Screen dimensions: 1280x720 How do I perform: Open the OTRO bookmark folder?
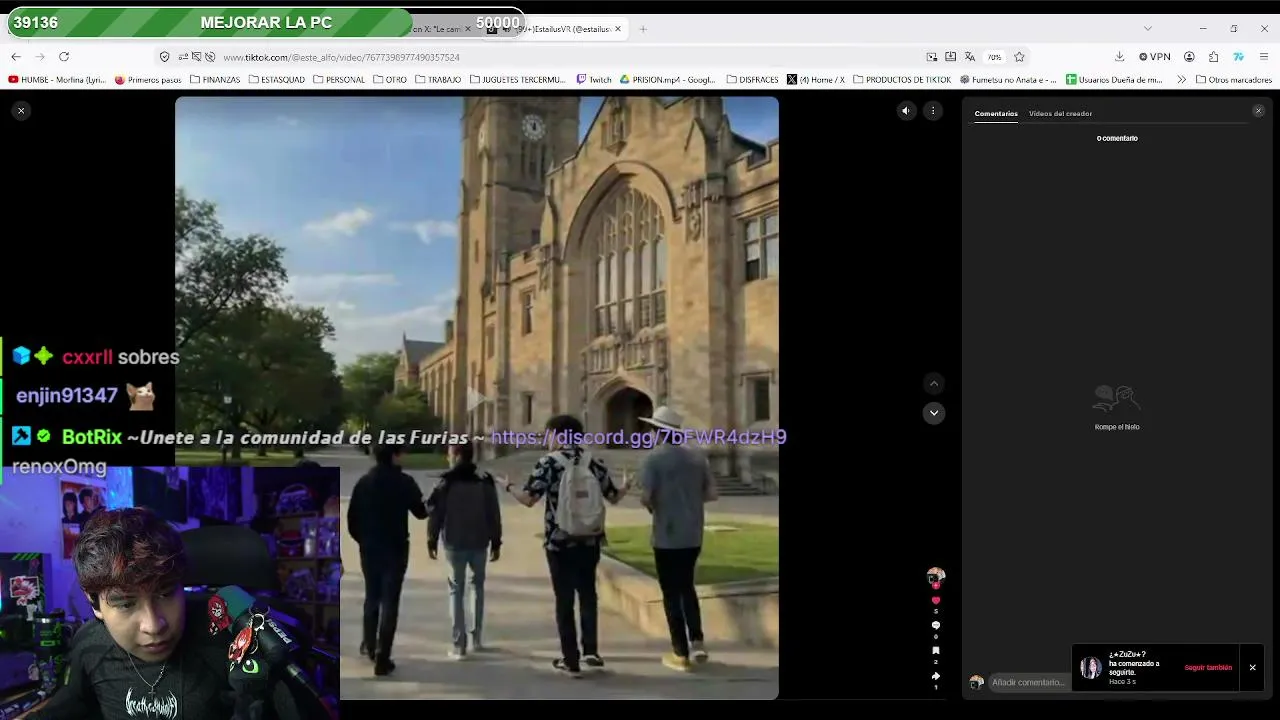click(390, 80)
